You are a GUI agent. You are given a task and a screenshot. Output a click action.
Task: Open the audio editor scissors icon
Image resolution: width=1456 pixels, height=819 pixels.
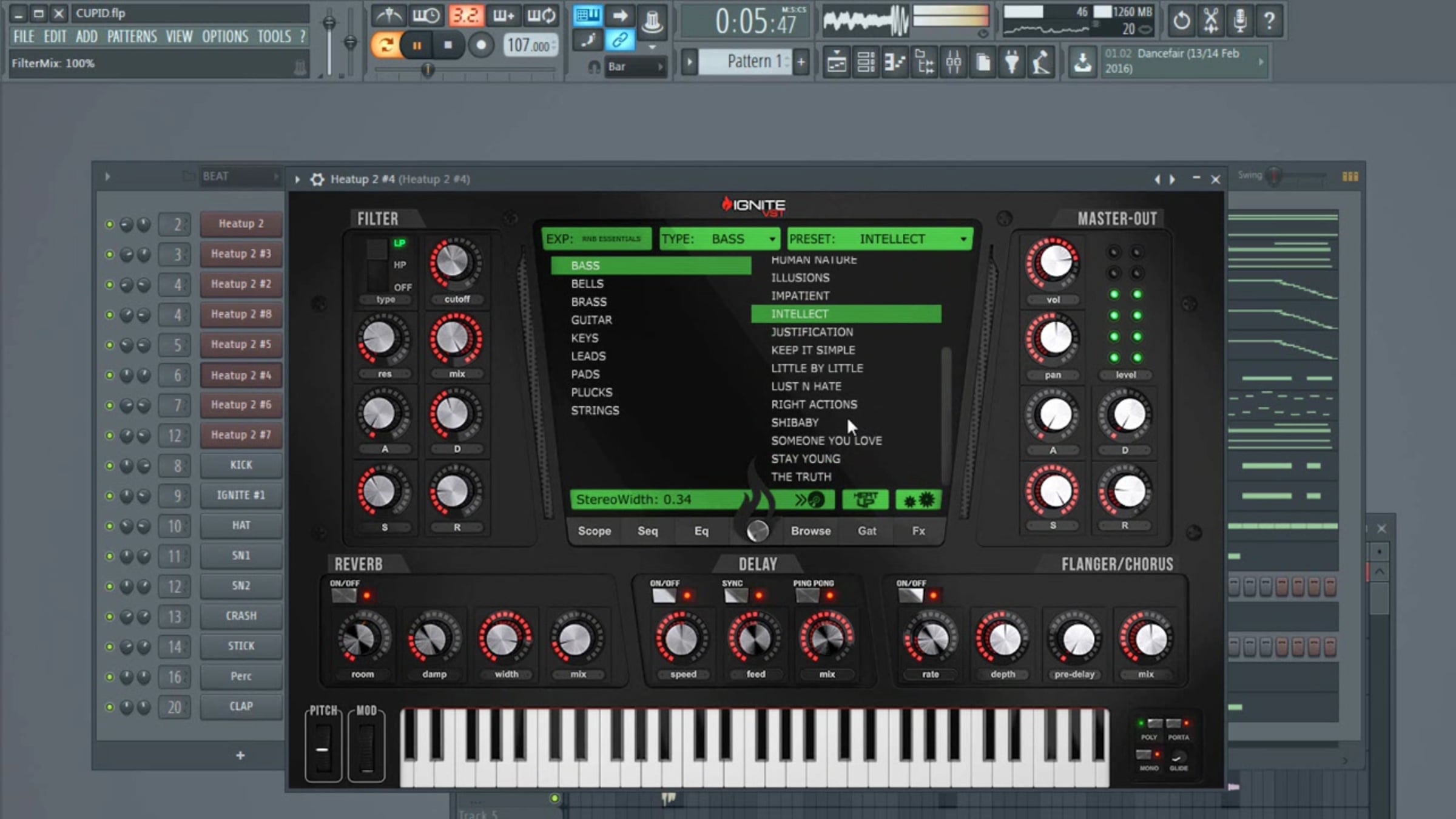1210,21
